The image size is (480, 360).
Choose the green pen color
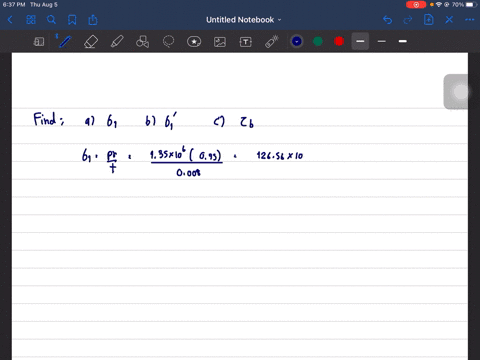pyautogui.click(x=318, y=41)
